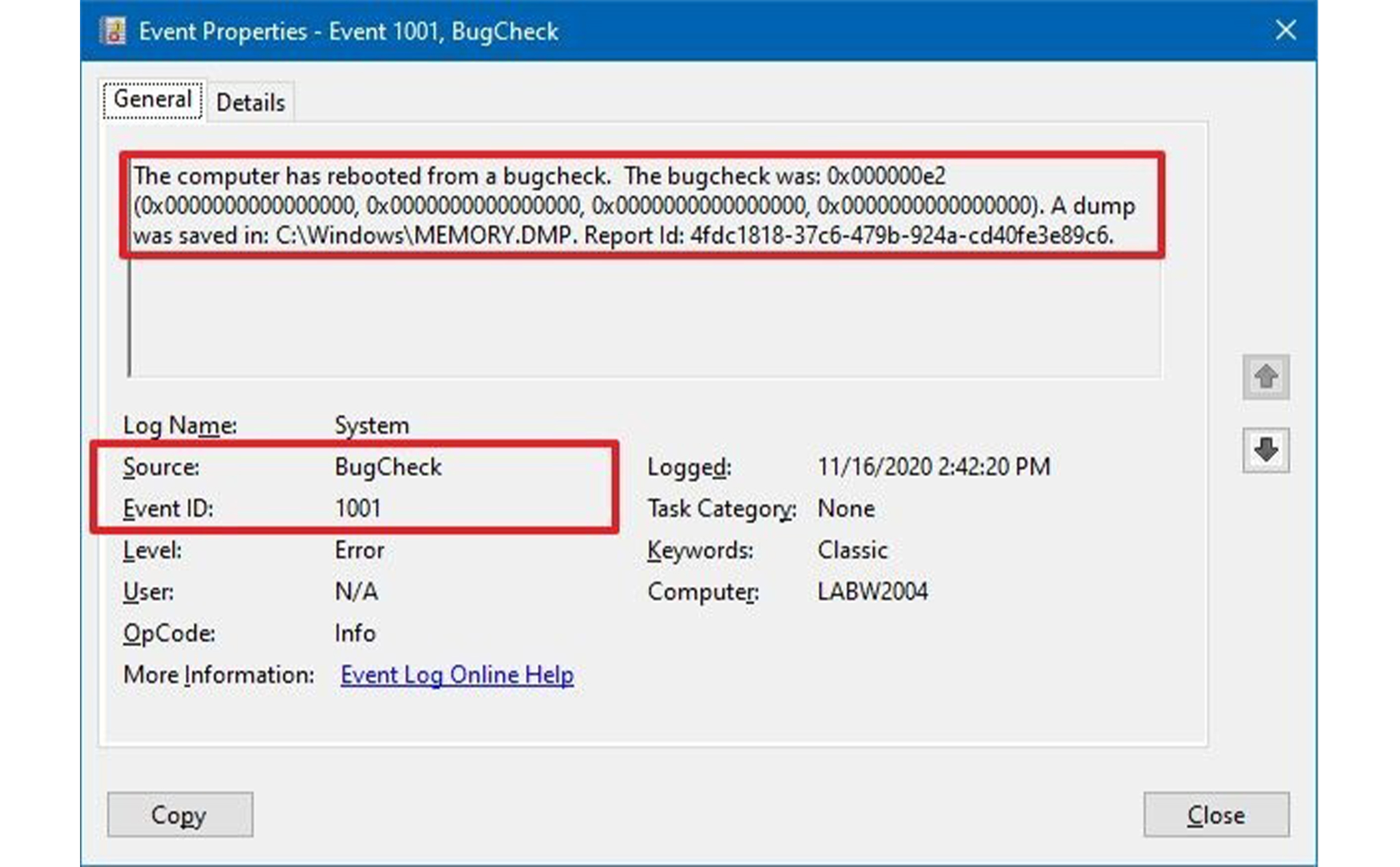Select the Source value BugCheck
Image resolution: width=1400 pixels, height=867 pixels.
388,467
